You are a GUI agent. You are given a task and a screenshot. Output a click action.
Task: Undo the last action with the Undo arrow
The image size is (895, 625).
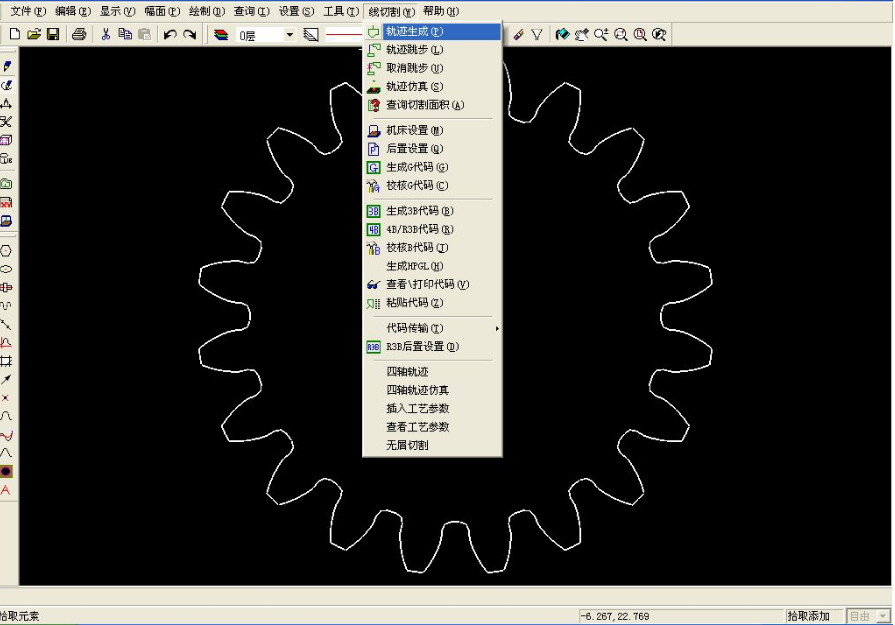coord(170,35)
